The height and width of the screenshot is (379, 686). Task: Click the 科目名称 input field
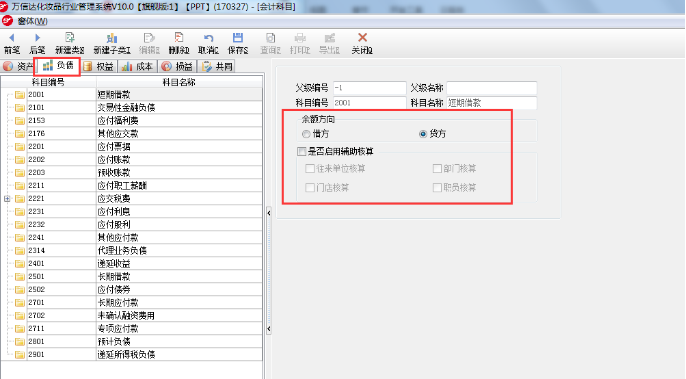491,103
